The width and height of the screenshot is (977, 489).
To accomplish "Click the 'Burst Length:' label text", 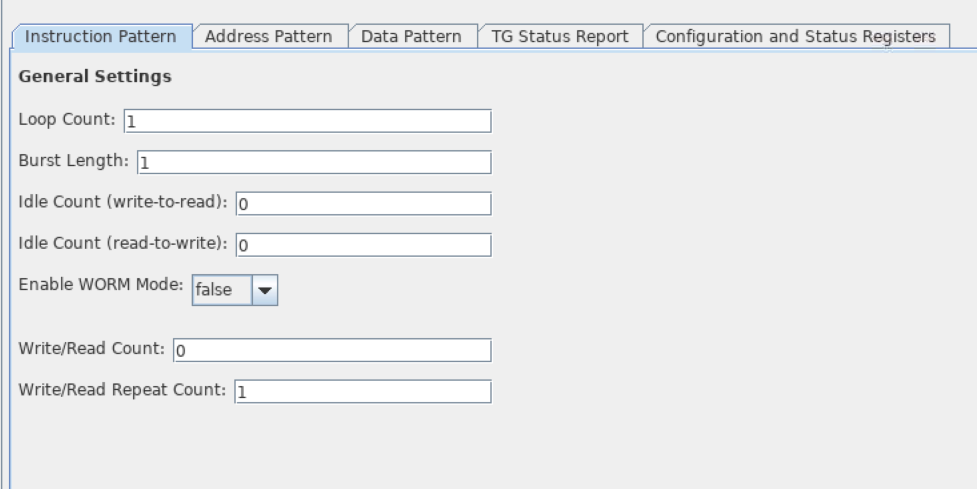I will click(74, 160).
